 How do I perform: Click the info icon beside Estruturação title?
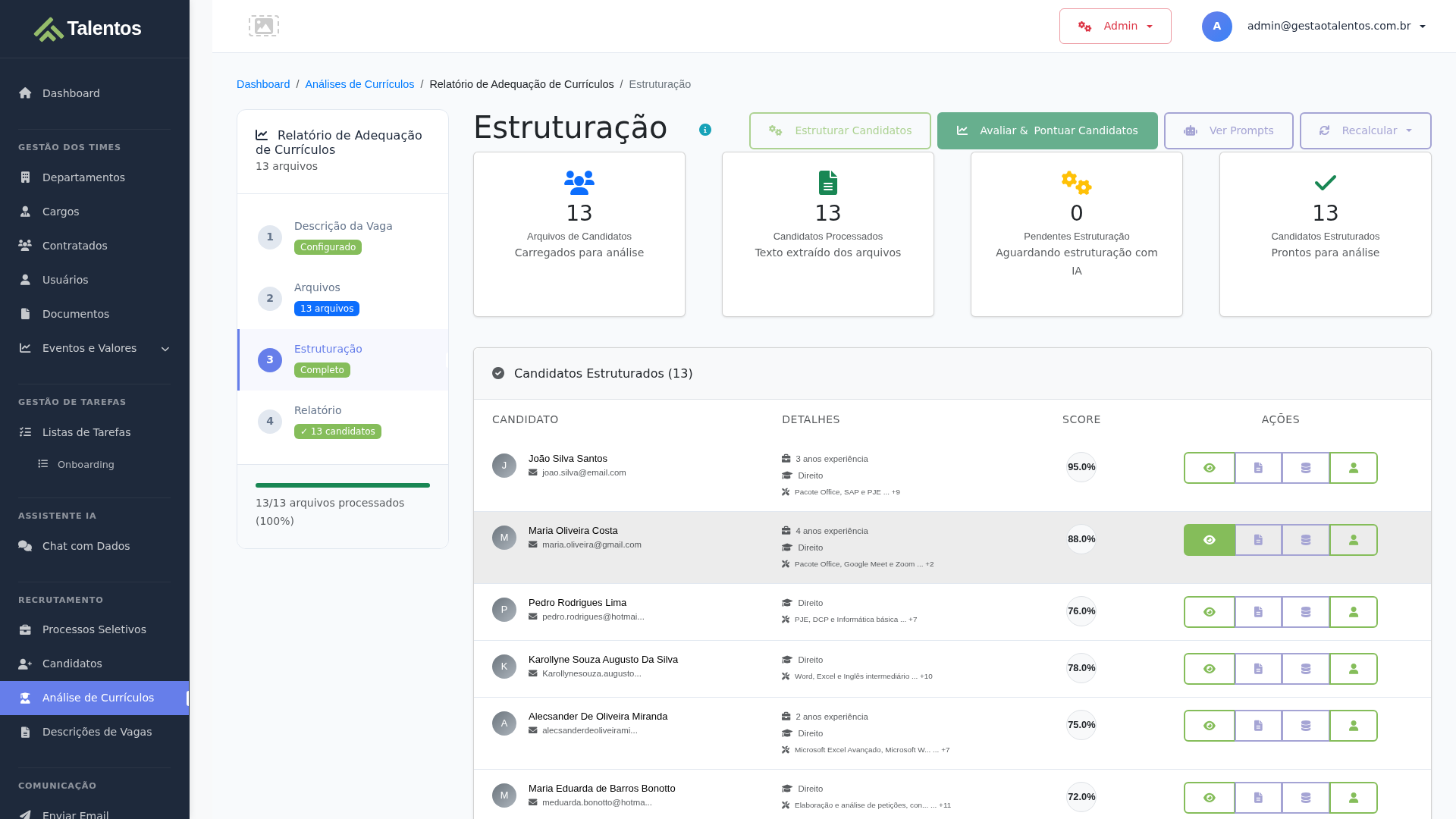click(x=705, y=130)
